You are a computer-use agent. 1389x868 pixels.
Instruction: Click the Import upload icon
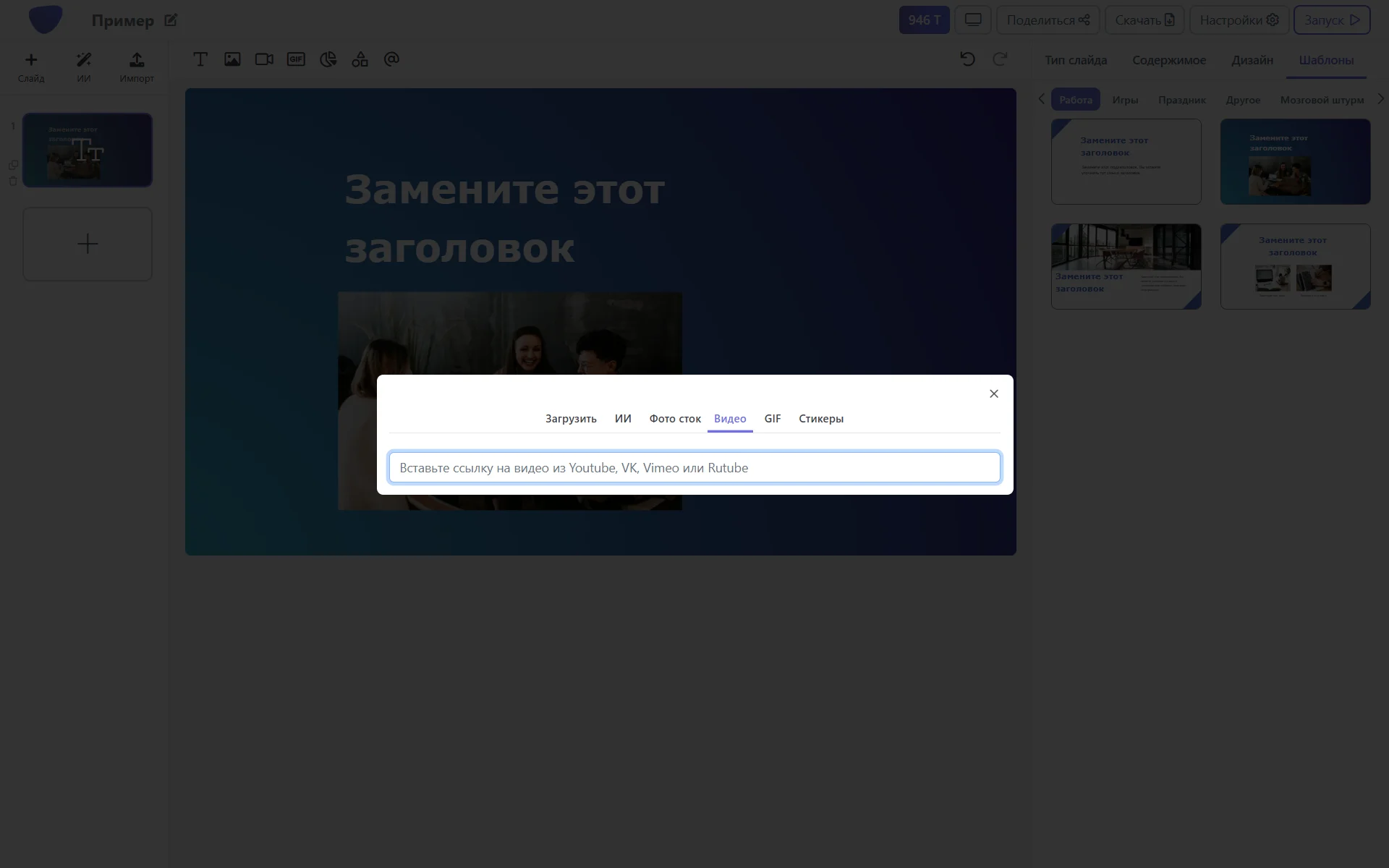[137, 60]
